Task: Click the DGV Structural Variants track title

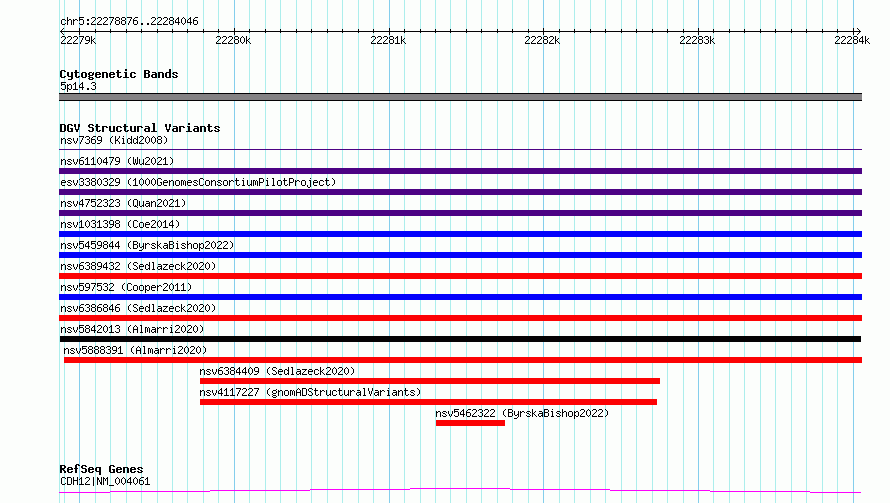Action: 140,128
